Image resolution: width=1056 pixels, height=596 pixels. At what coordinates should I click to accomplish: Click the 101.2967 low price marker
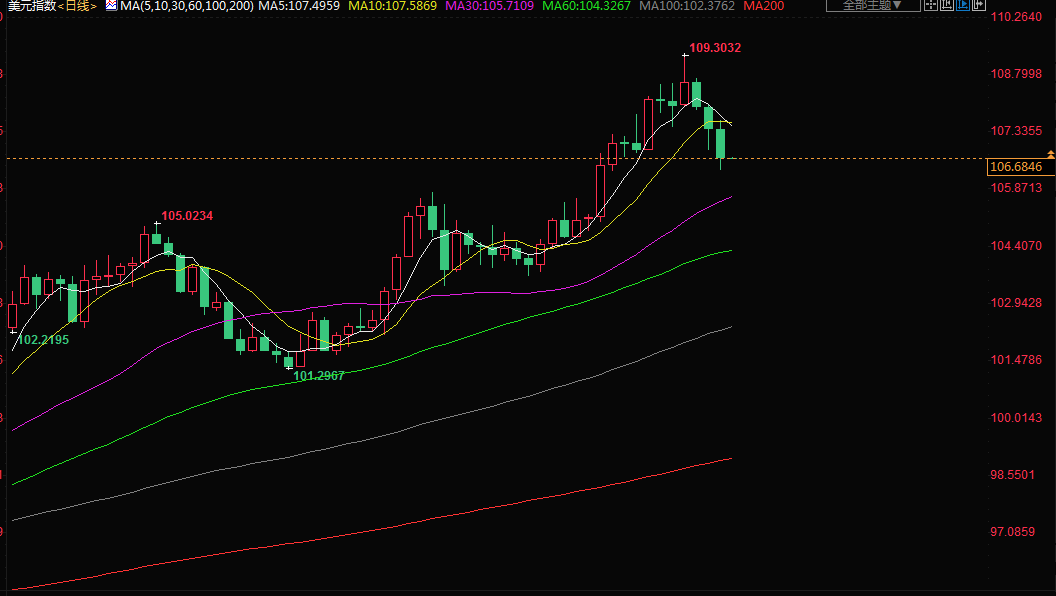pyautogui.click(x=318, y=376)
